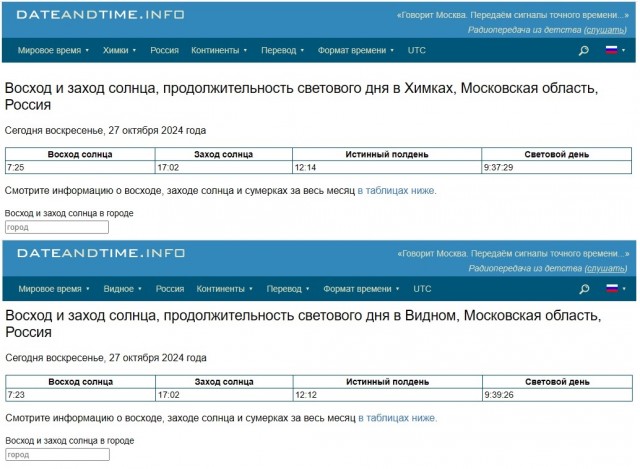Open UTC menu item in Химки page navbar
The height and width of the screenshot is (469, 640).
click(x=416, y=50)
